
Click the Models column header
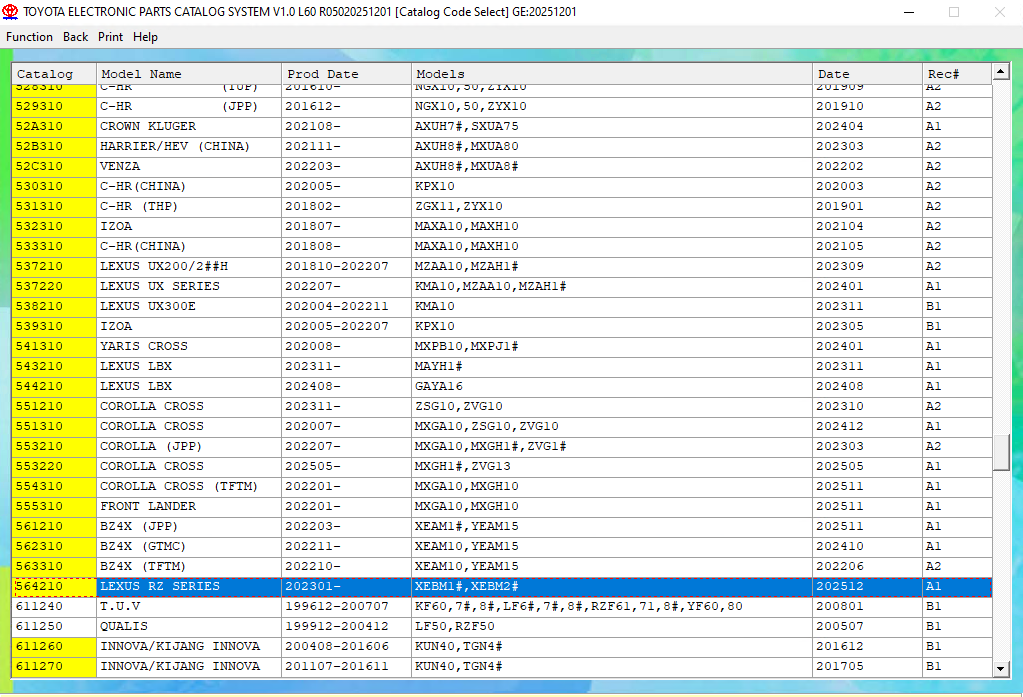click(612, 74)
